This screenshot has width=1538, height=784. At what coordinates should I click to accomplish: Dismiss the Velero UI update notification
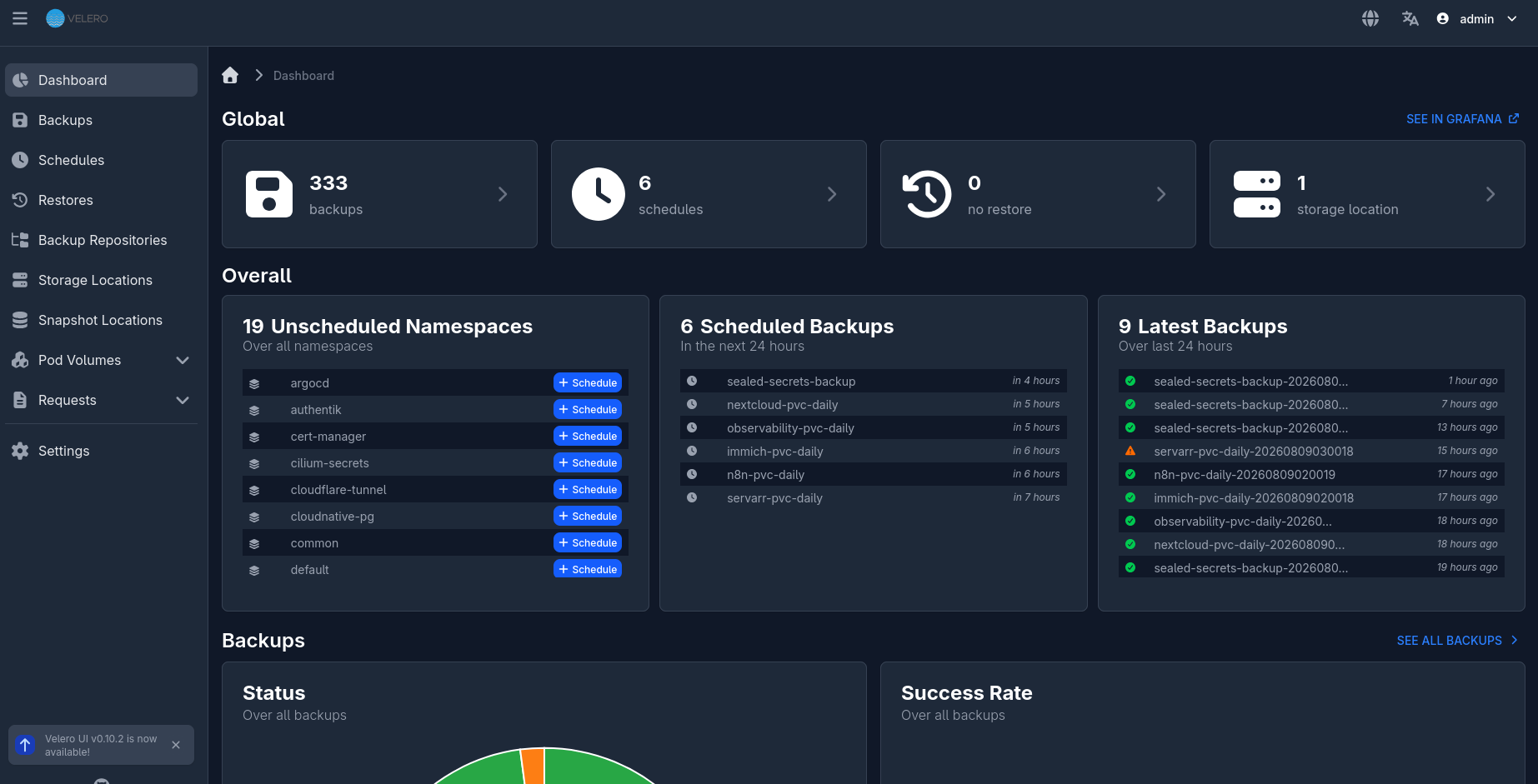point(176,745)
